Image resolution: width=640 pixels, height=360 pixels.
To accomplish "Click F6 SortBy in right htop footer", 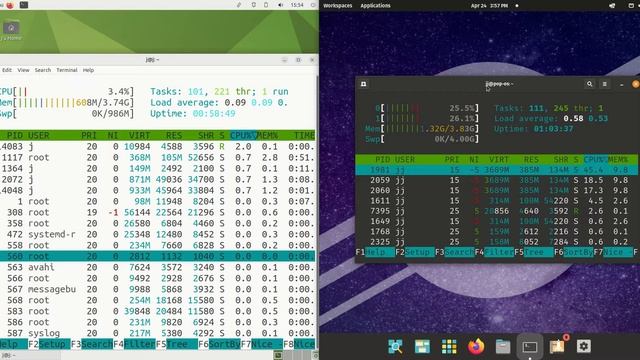I will [x=573, y=252].
